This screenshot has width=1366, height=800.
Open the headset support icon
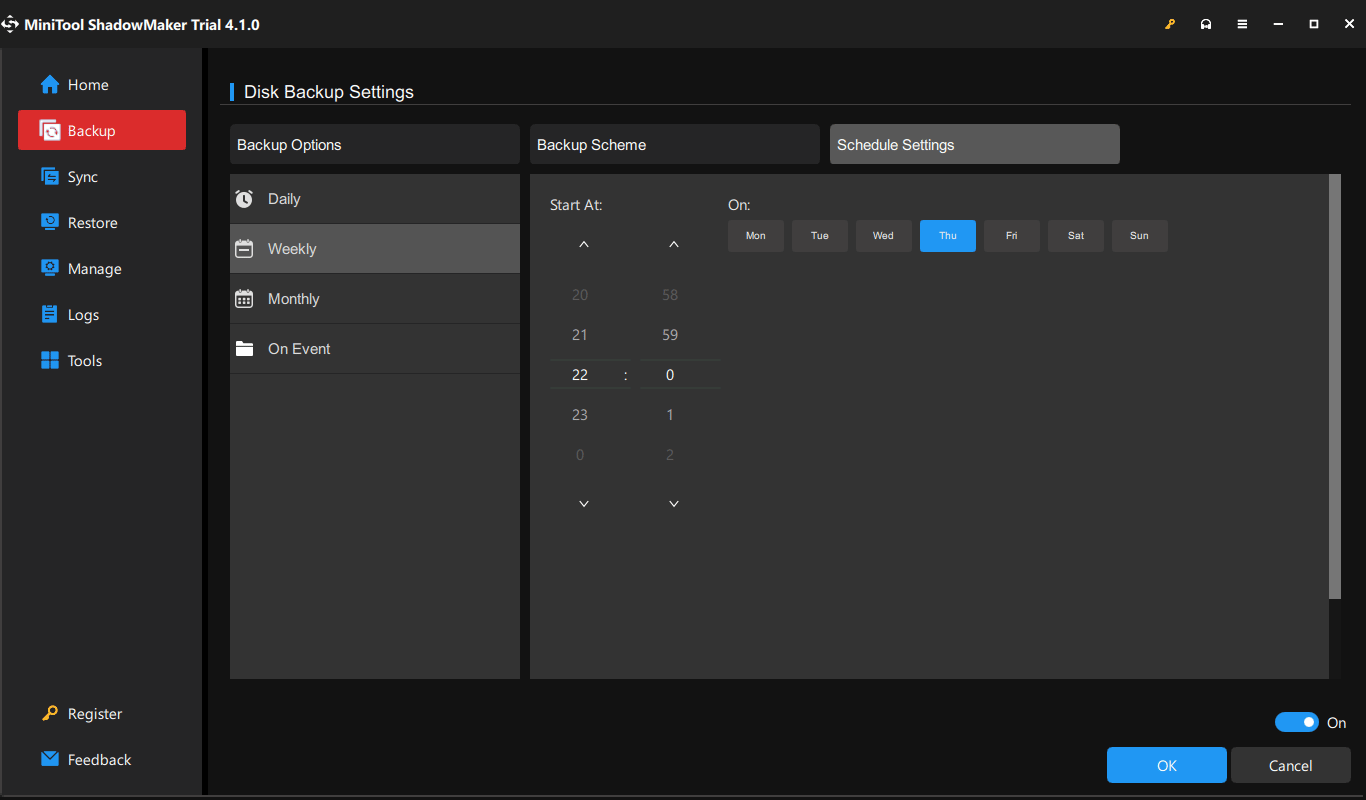coord(1206,23)
